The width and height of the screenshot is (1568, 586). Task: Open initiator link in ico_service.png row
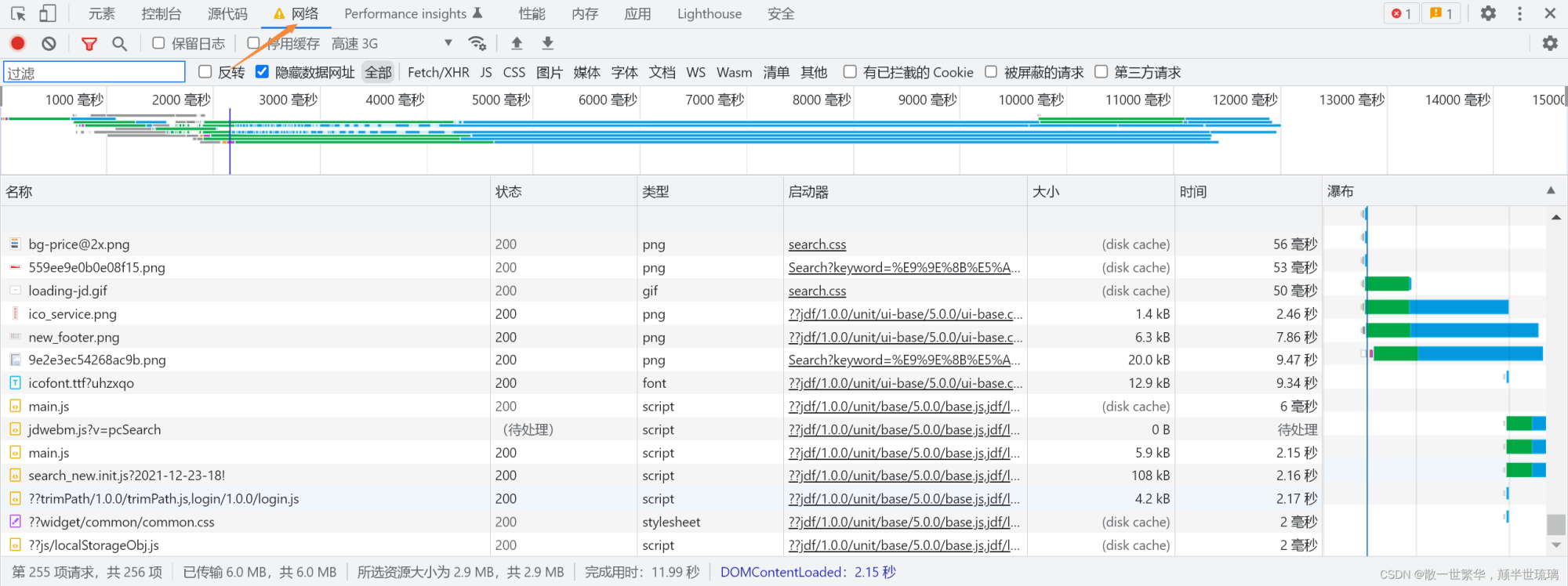(x=905, y=314)
